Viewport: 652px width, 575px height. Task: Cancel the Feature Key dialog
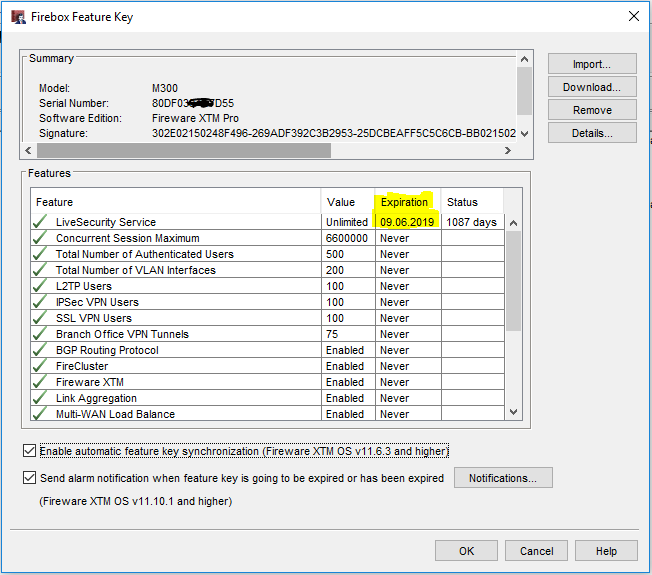pos(536,551)
